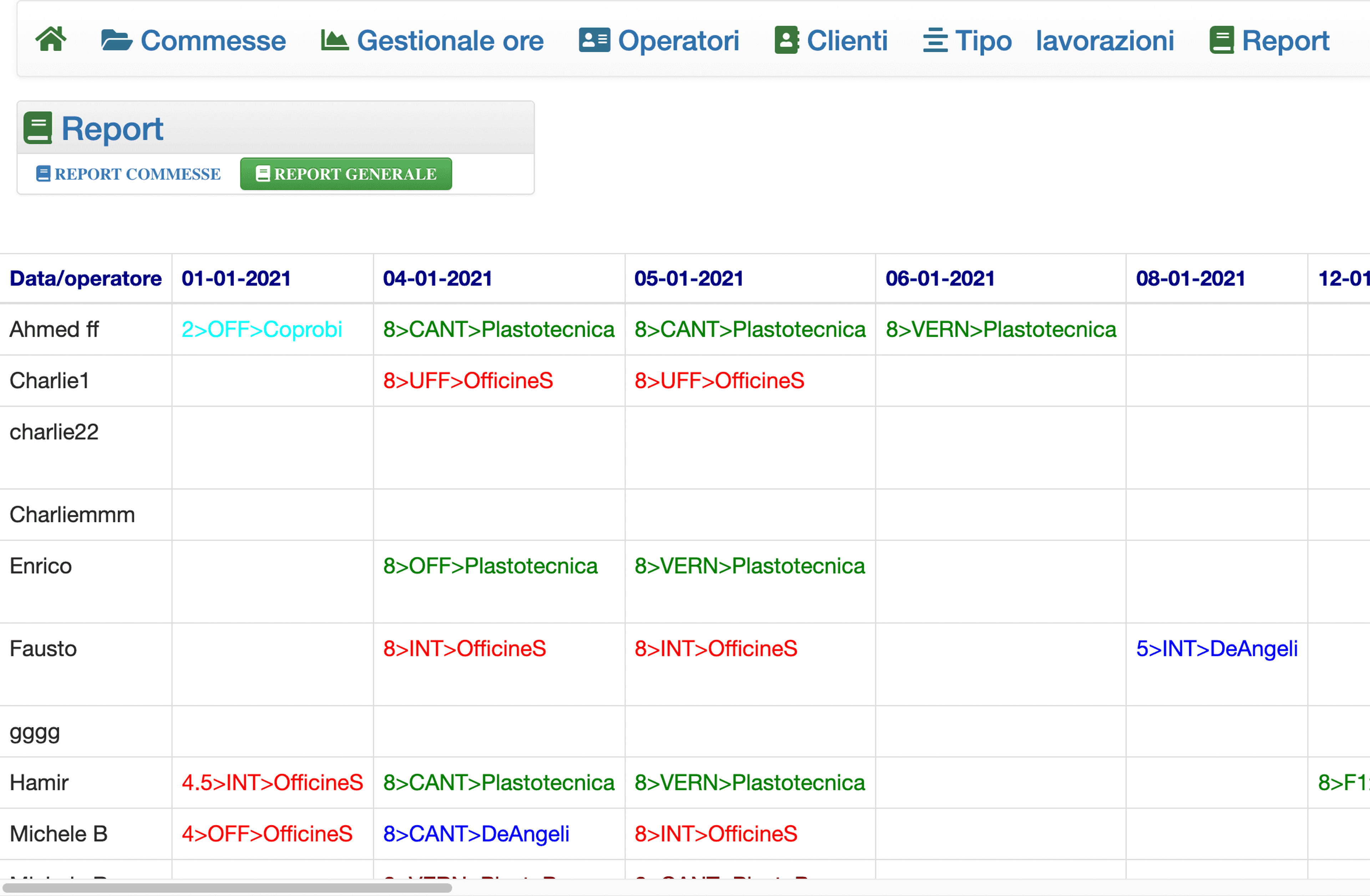The width and height of the screenshot is (1370, 896).
Task: Click the Data/operatore column header
Action: [x=86, y=278]
